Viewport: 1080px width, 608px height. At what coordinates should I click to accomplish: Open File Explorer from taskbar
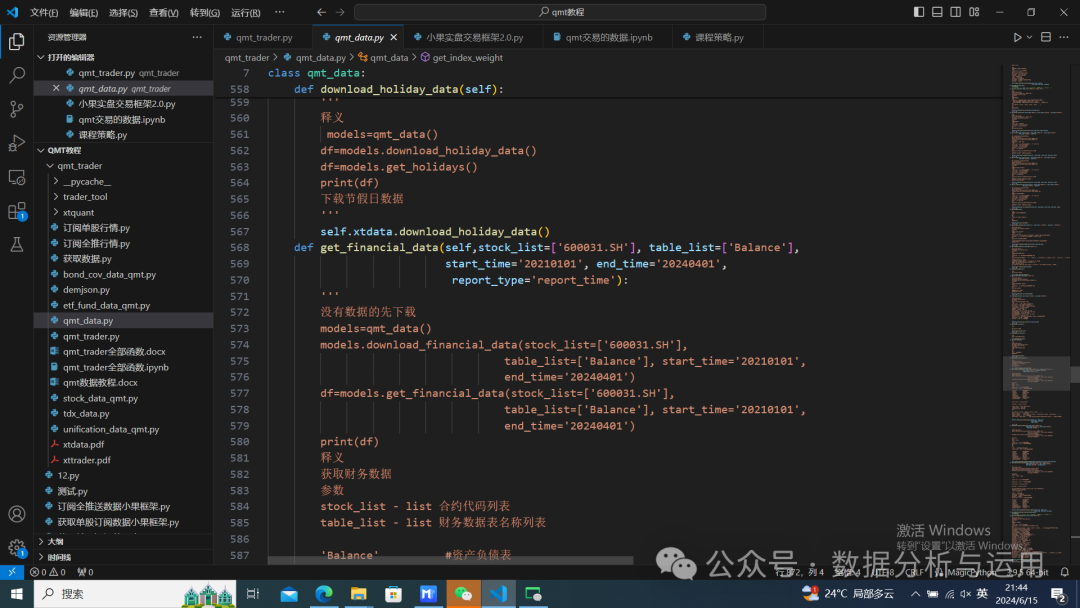pyautogui.click(x=359, y=594)
